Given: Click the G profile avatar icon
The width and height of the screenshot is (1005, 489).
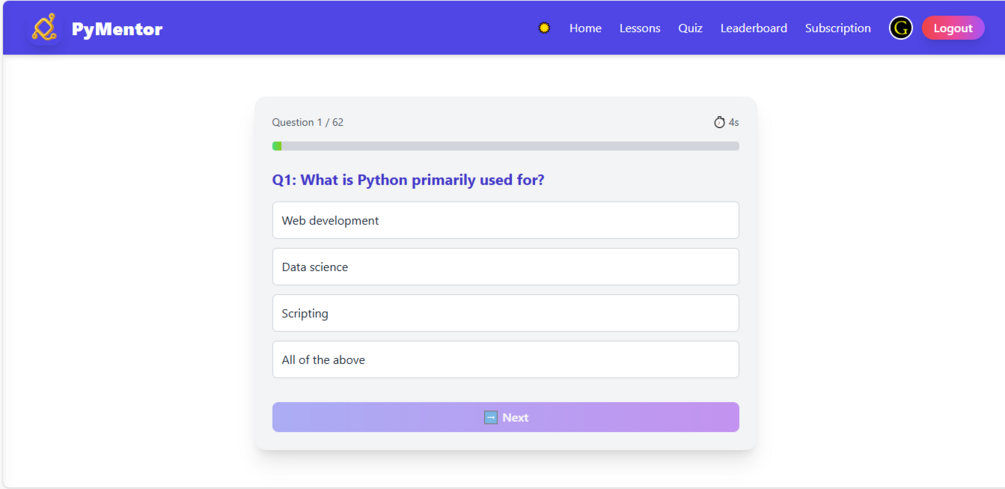Looking at the screenshot, I should (900, 28).
